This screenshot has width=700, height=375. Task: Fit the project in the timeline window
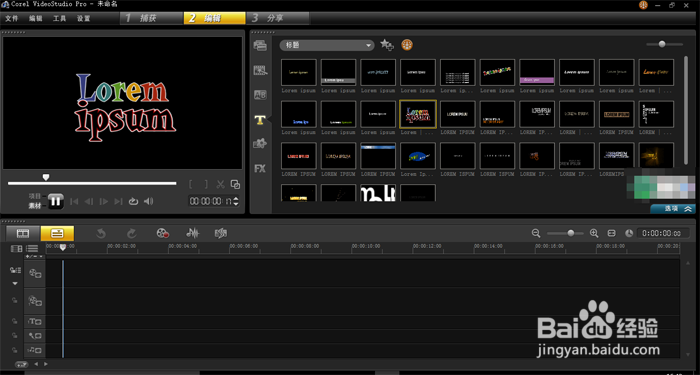point(612,233)
